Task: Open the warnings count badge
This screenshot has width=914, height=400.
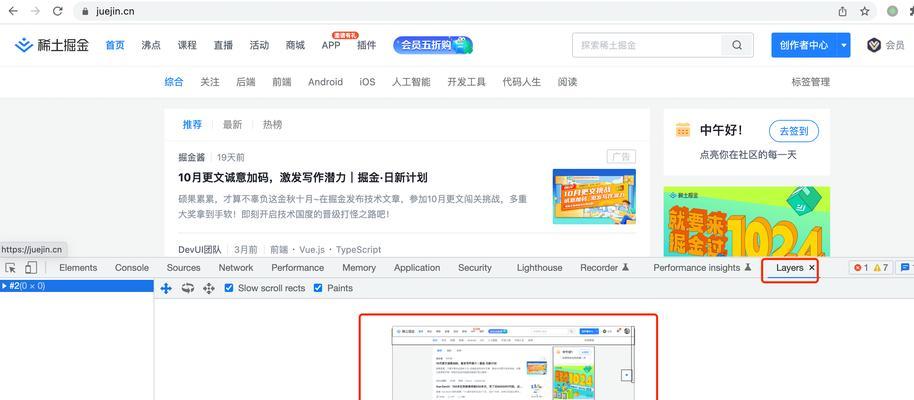Action: [x=880, y=268]
